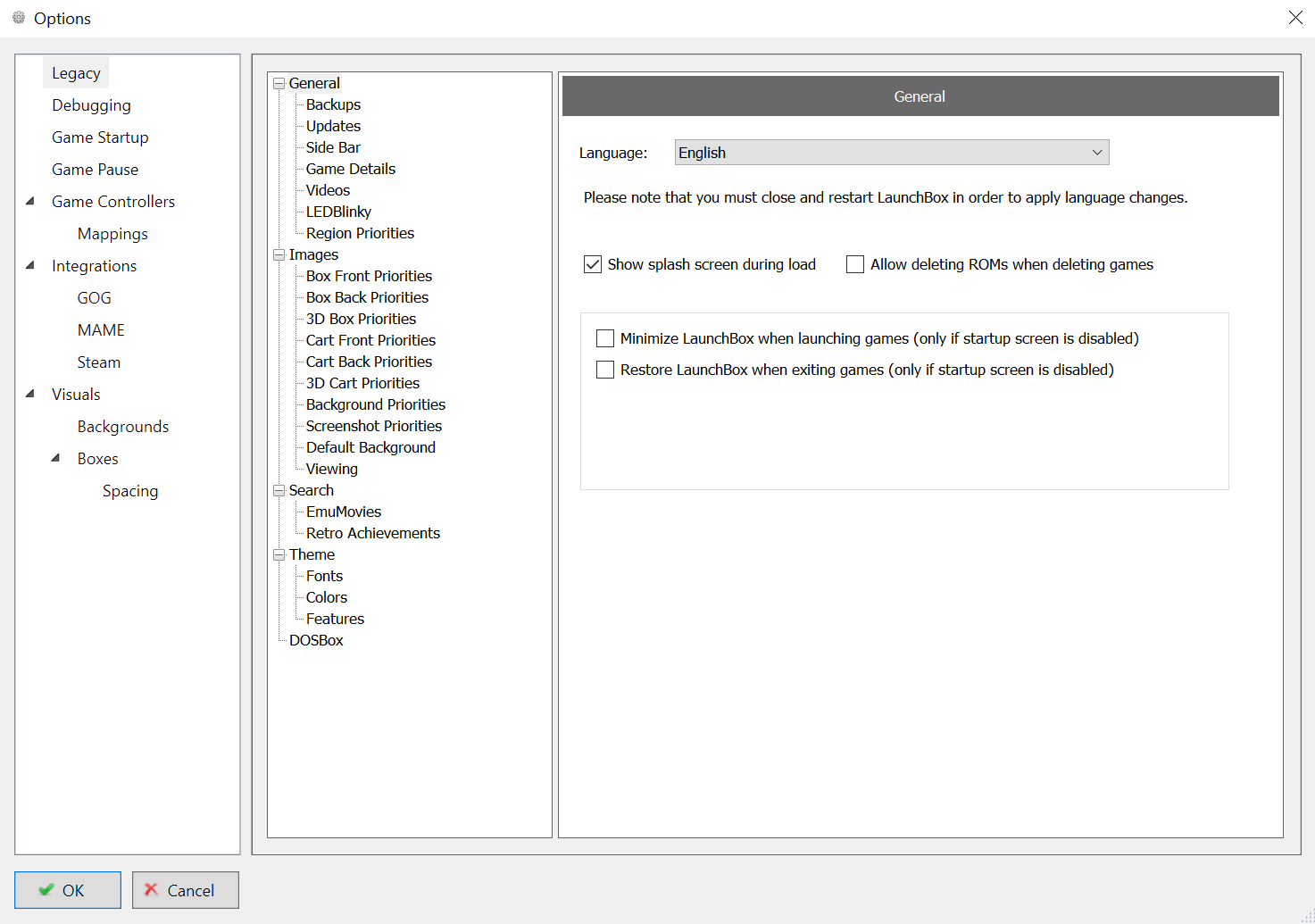Select DOSBox in the tree
Viewport: 1315px width, 924px height.
pyautogui.click(x=316, y=640)
